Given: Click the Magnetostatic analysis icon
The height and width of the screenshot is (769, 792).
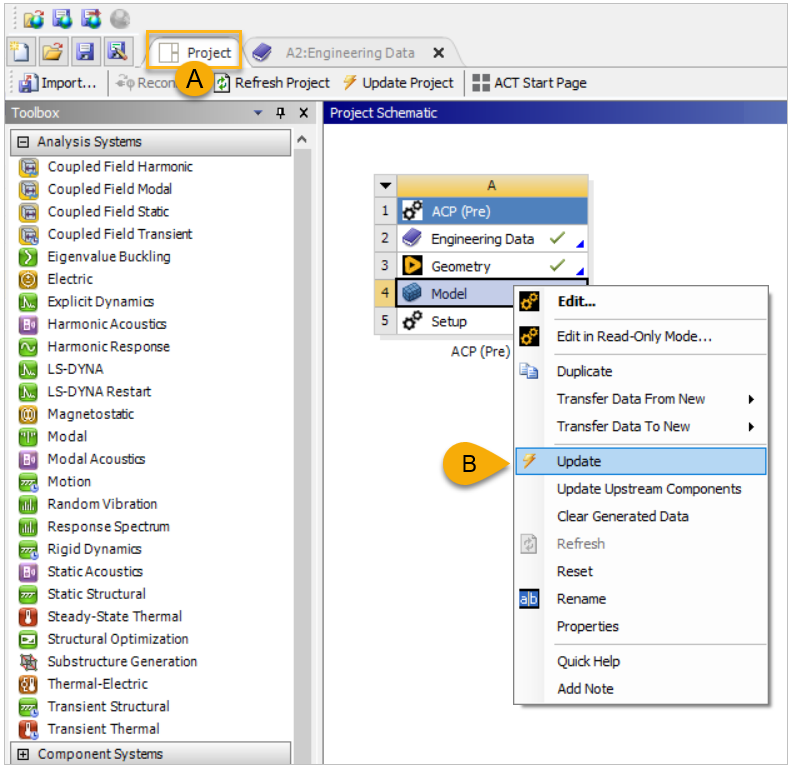Looking at the screenshot, I should tap(29, 414).
